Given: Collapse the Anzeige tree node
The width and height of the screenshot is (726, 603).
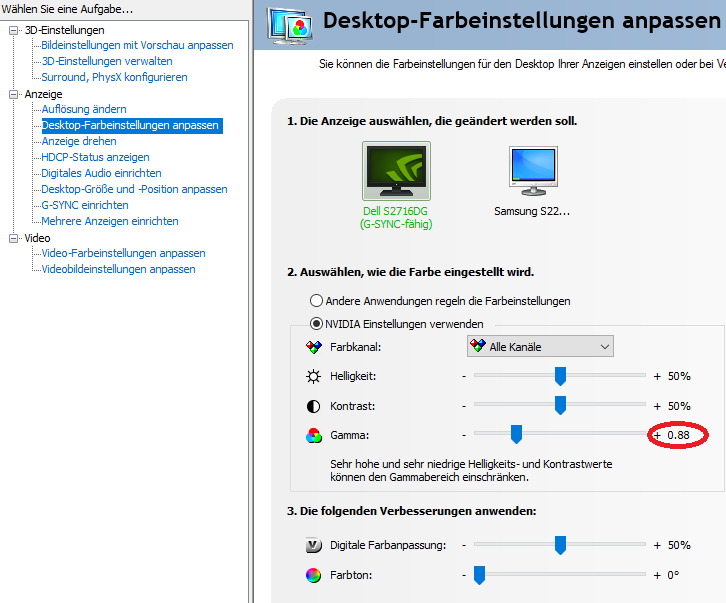Looking at the screenshot, I should 13,94.
